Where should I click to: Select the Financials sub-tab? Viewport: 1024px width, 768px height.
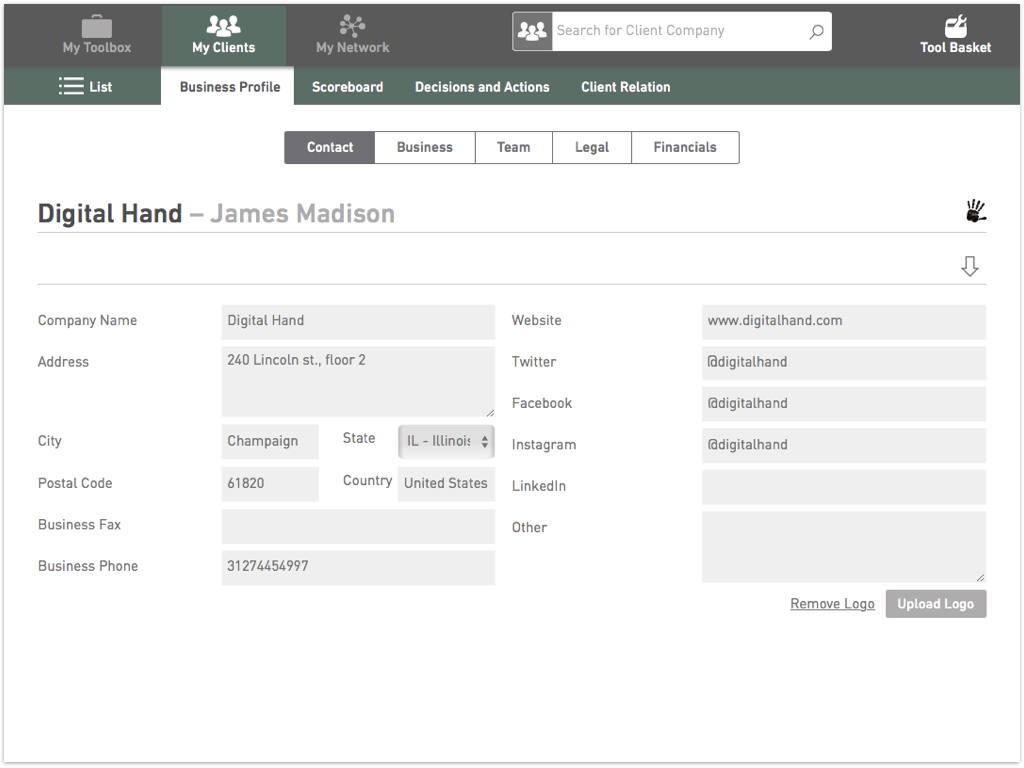685,148
